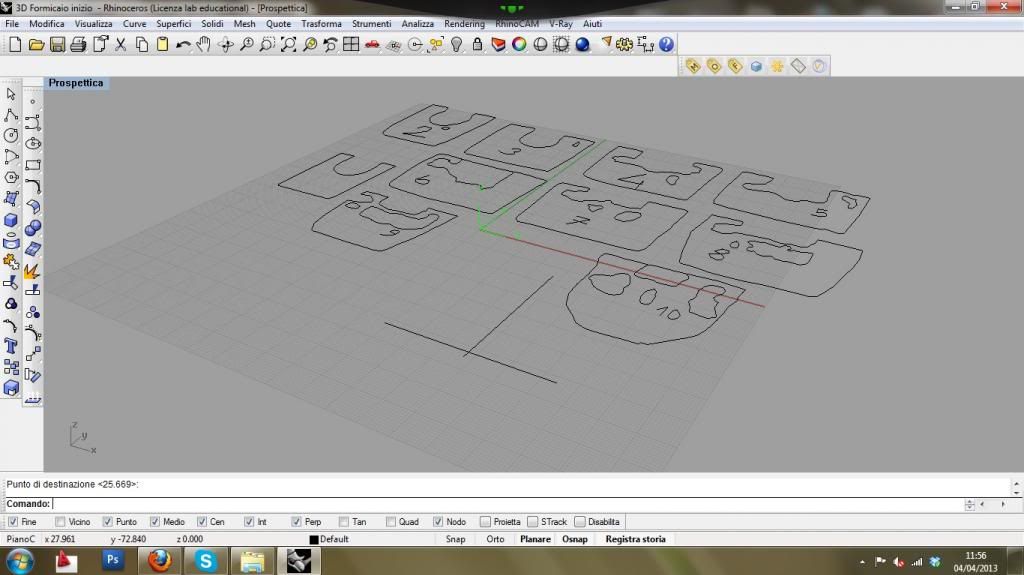Select the Single Point tool
Image resolution: width=1024 pixels, height=575 pixels.
tap(33, 102)
